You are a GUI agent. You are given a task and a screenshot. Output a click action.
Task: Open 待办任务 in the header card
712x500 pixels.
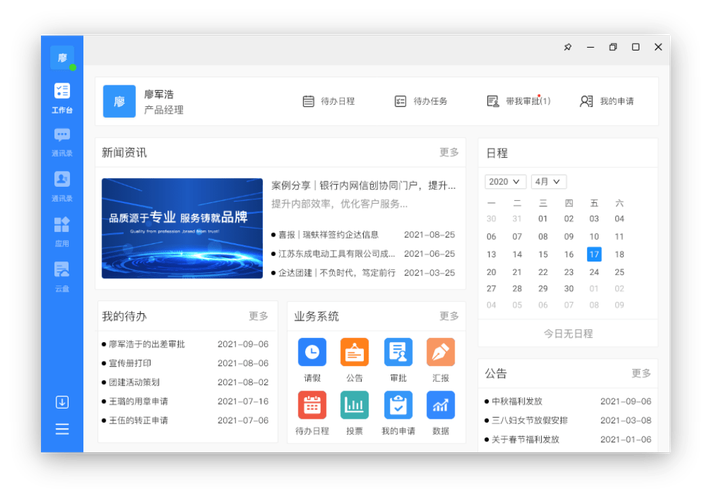coord(421,101)
